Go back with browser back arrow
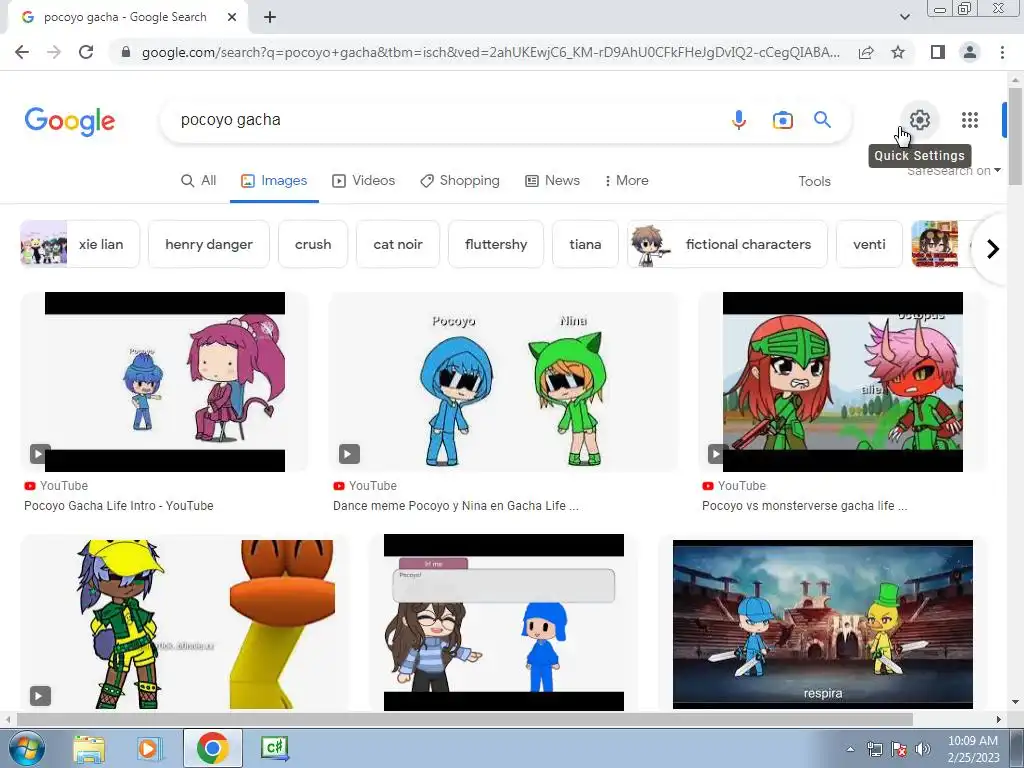The height and width of the screenshot is (768, 1024). 22,52
